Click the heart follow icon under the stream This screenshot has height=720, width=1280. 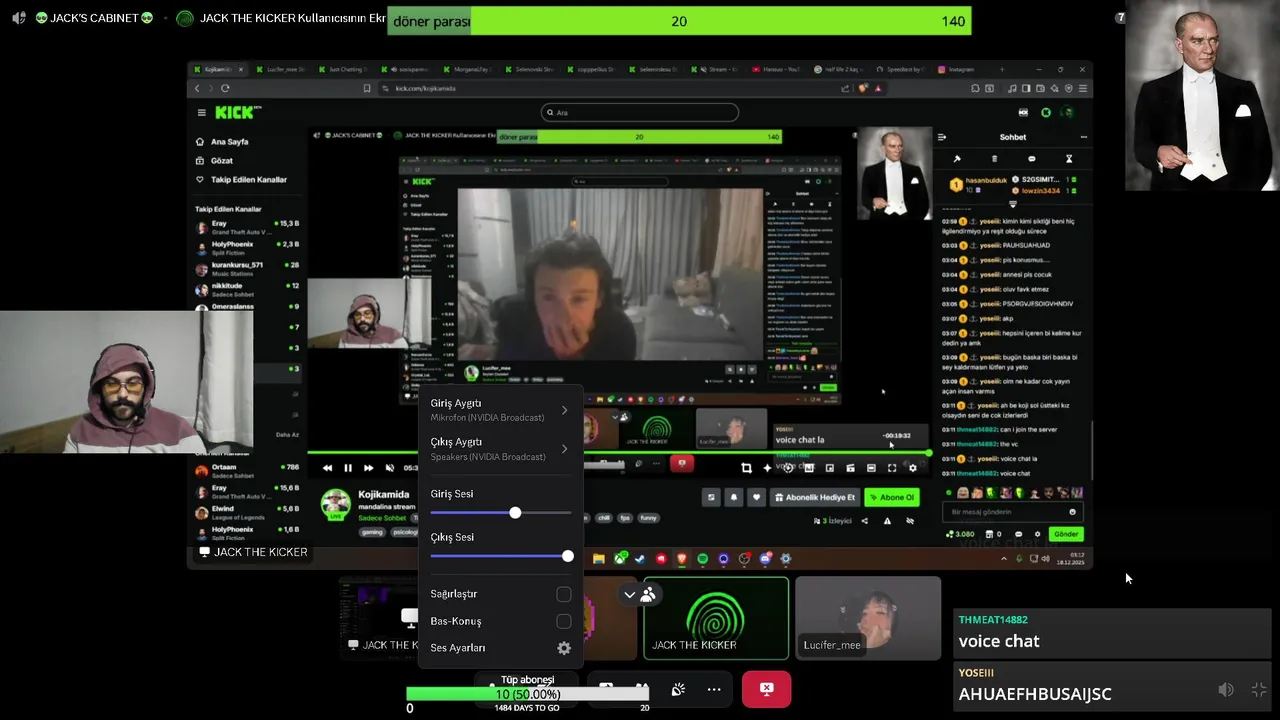tap(756, 497)
